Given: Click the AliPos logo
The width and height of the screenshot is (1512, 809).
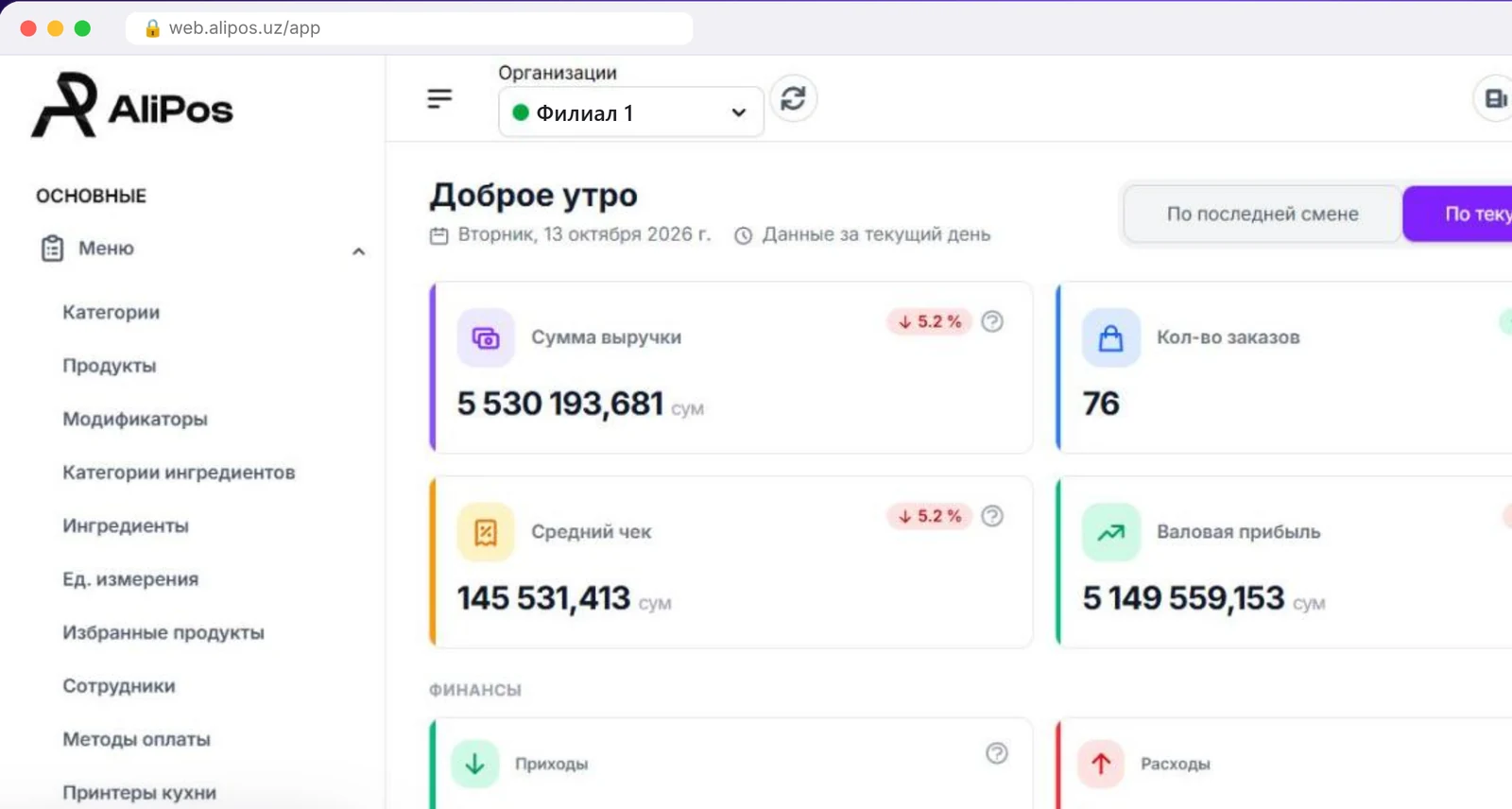Looking at the screenshot, I should pos(132,106).
